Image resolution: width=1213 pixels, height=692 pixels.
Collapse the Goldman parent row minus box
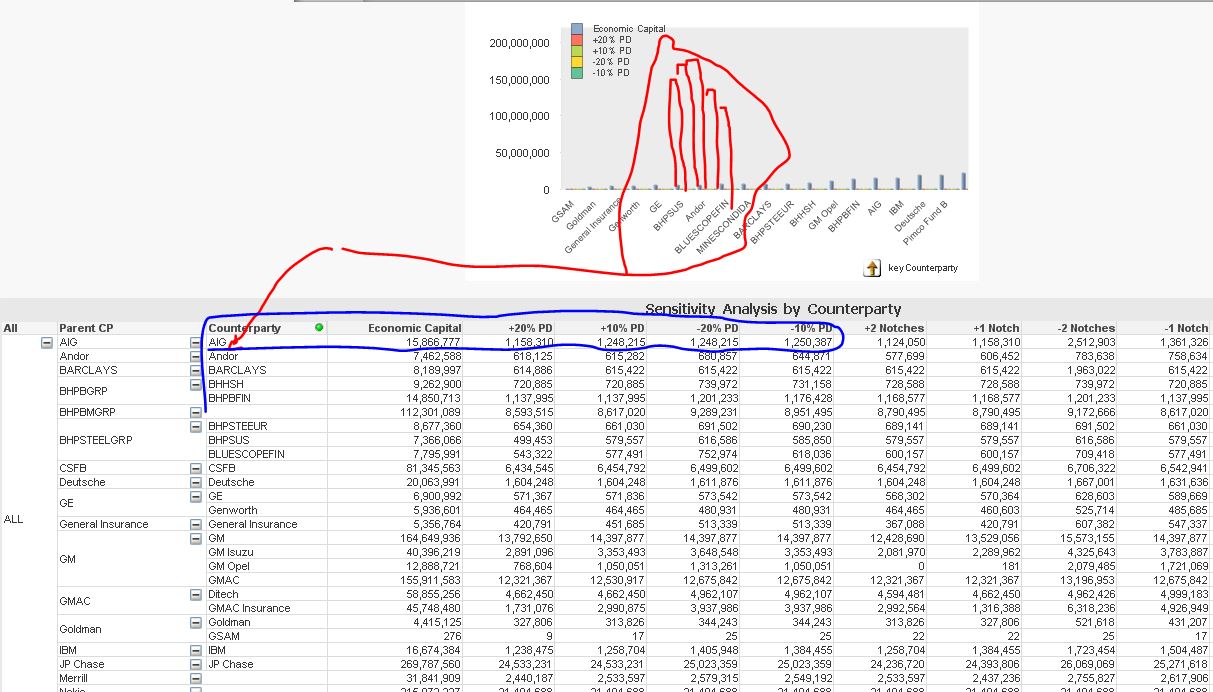click(x=196, y=622)
